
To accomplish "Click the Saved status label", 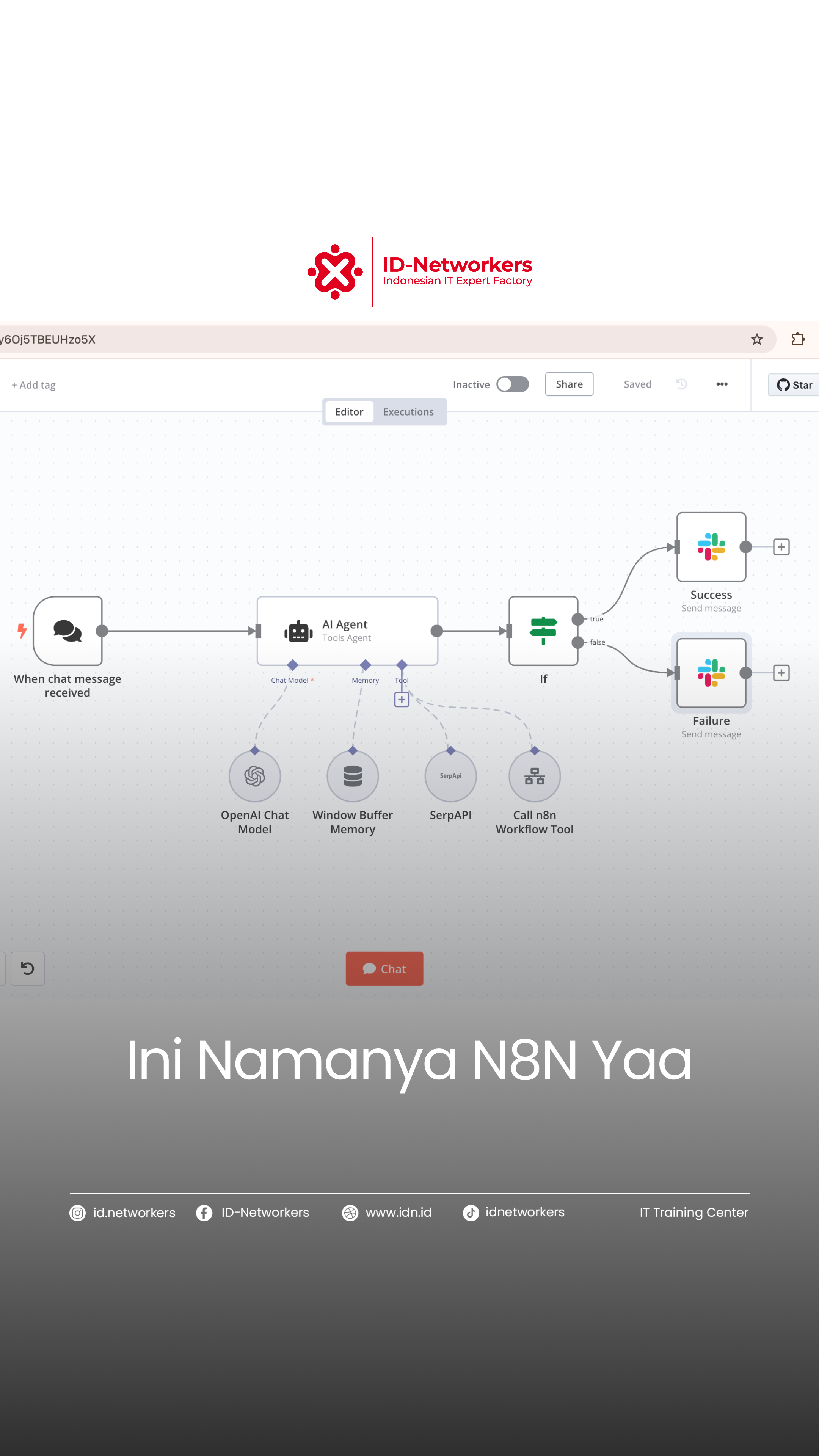I will tap(637, 384).
